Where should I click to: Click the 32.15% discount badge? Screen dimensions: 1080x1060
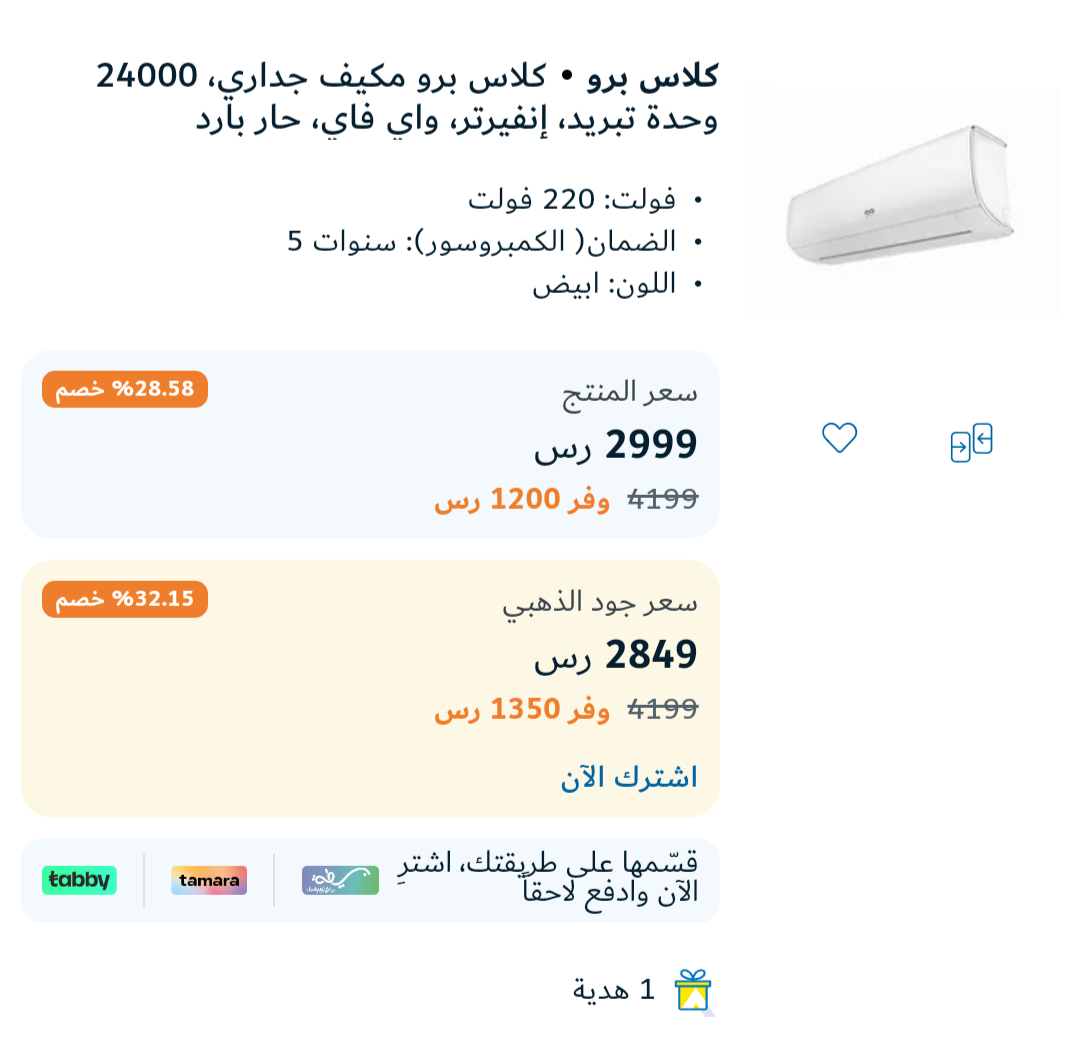coord(125,599)
